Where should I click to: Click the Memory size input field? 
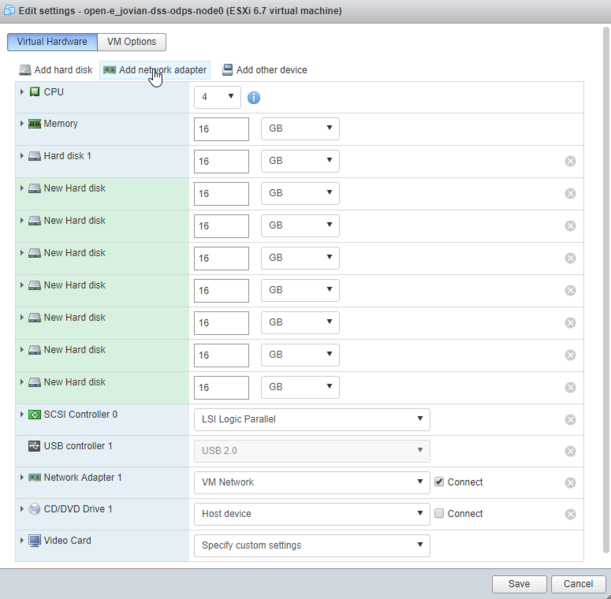pos(221,129)
